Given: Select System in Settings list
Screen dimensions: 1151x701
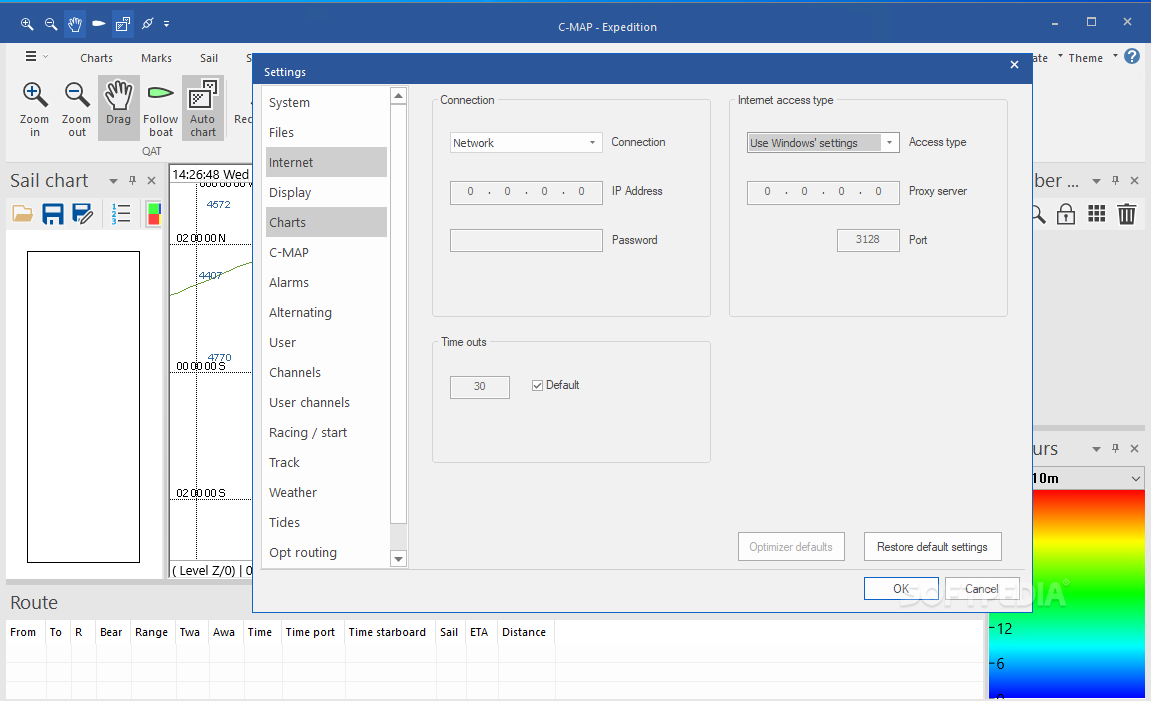Looking at the screenshot, I should coord(326,103).
